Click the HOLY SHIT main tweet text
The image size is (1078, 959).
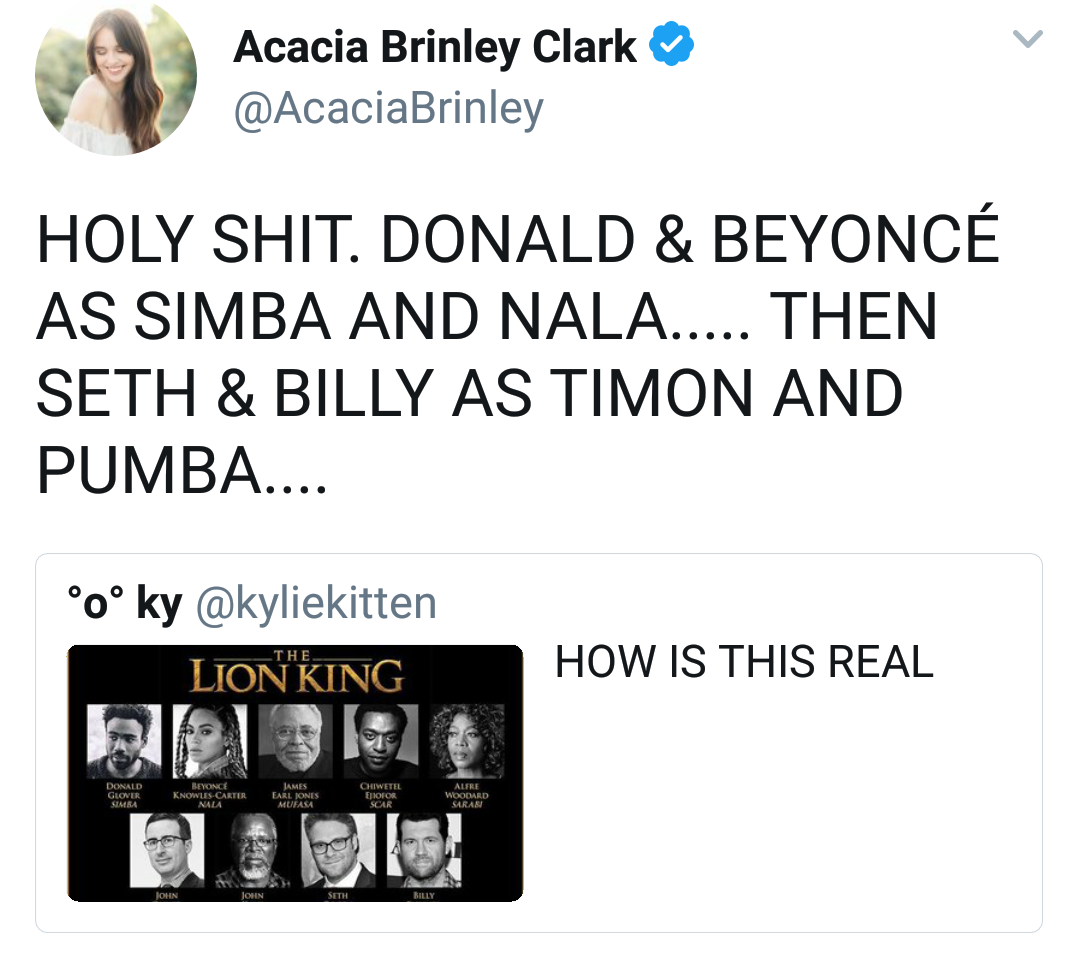(518, 354)
